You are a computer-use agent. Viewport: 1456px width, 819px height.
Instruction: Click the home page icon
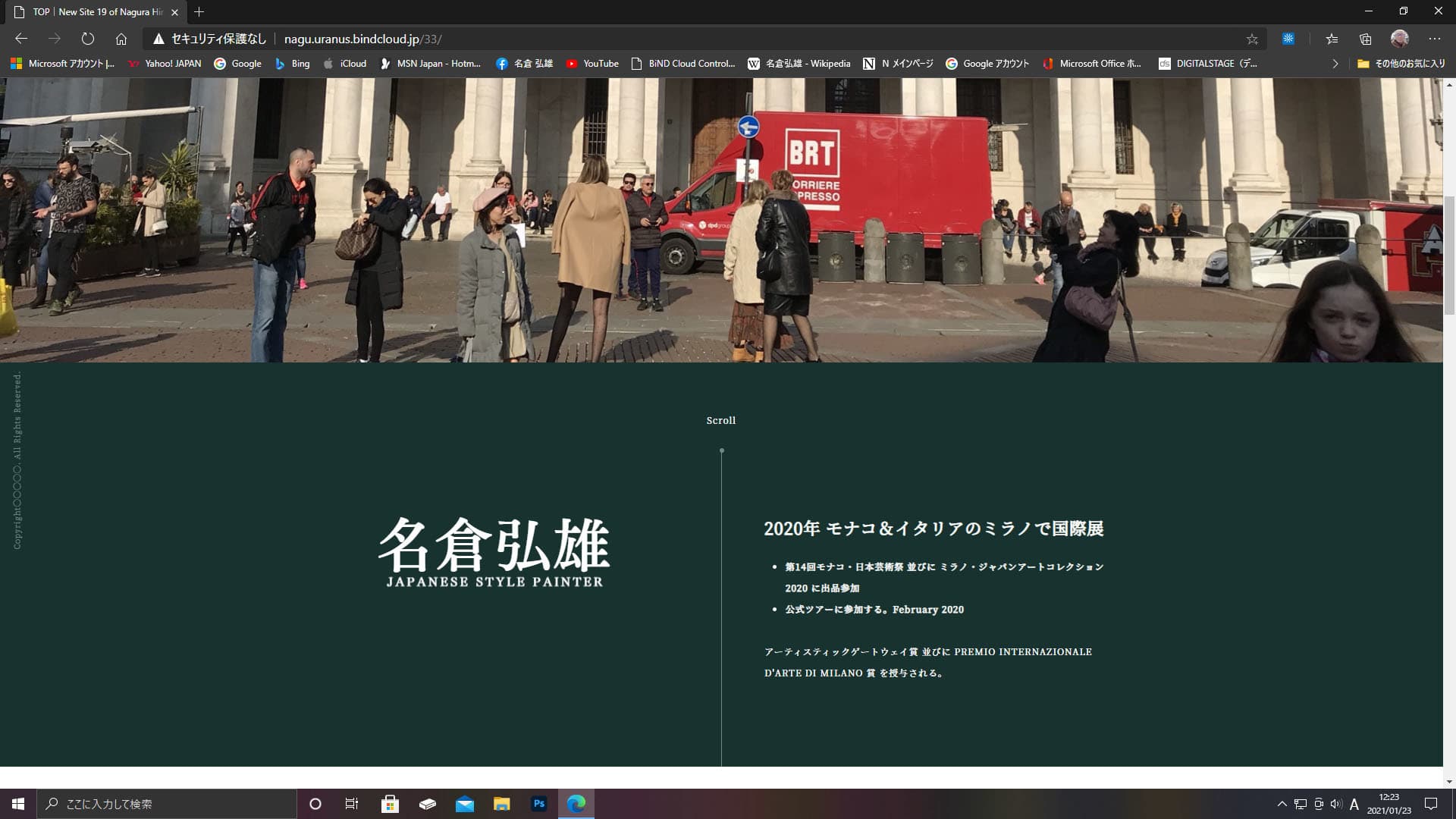(121, 39)
